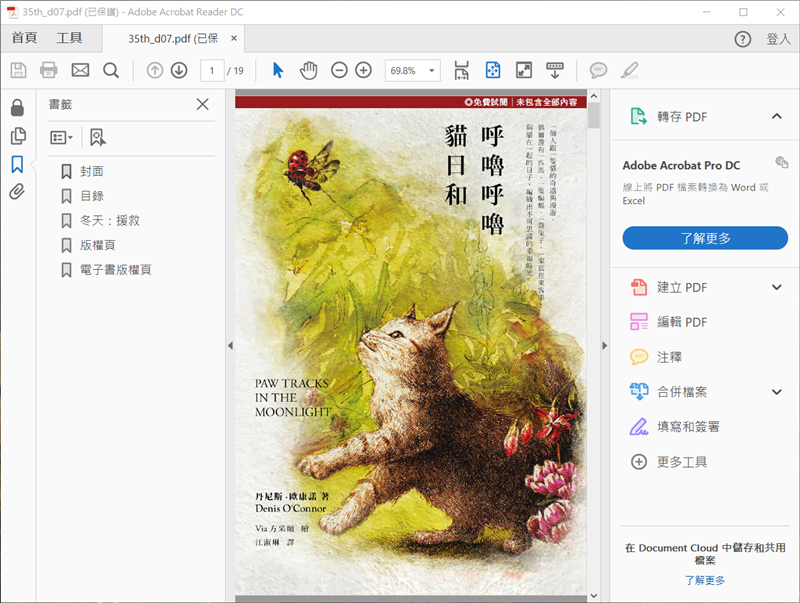Collapse the left navigation pane arrow
The width and height of the screenshot is (800, 603).
coord(229,345)
